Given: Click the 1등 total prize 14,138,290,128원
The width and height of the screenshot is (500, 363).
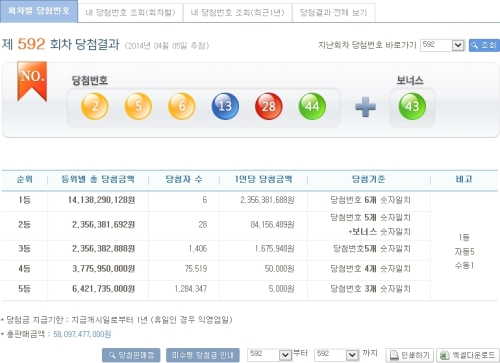Looking at the screenshot, I should coord(101,200).
